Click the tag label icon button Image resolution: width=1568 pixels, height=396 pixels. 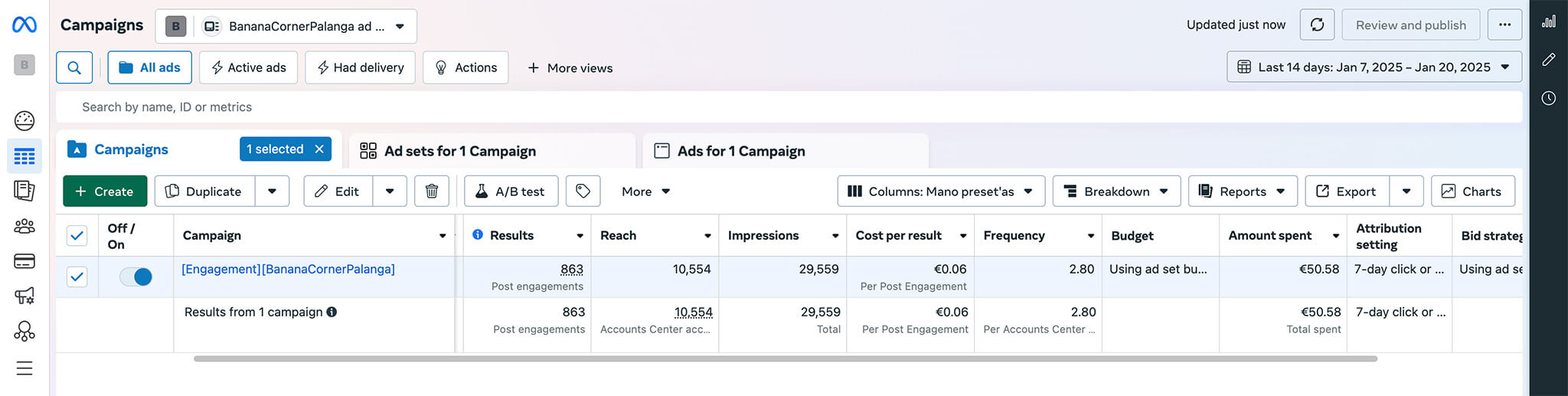pos(583,191)
